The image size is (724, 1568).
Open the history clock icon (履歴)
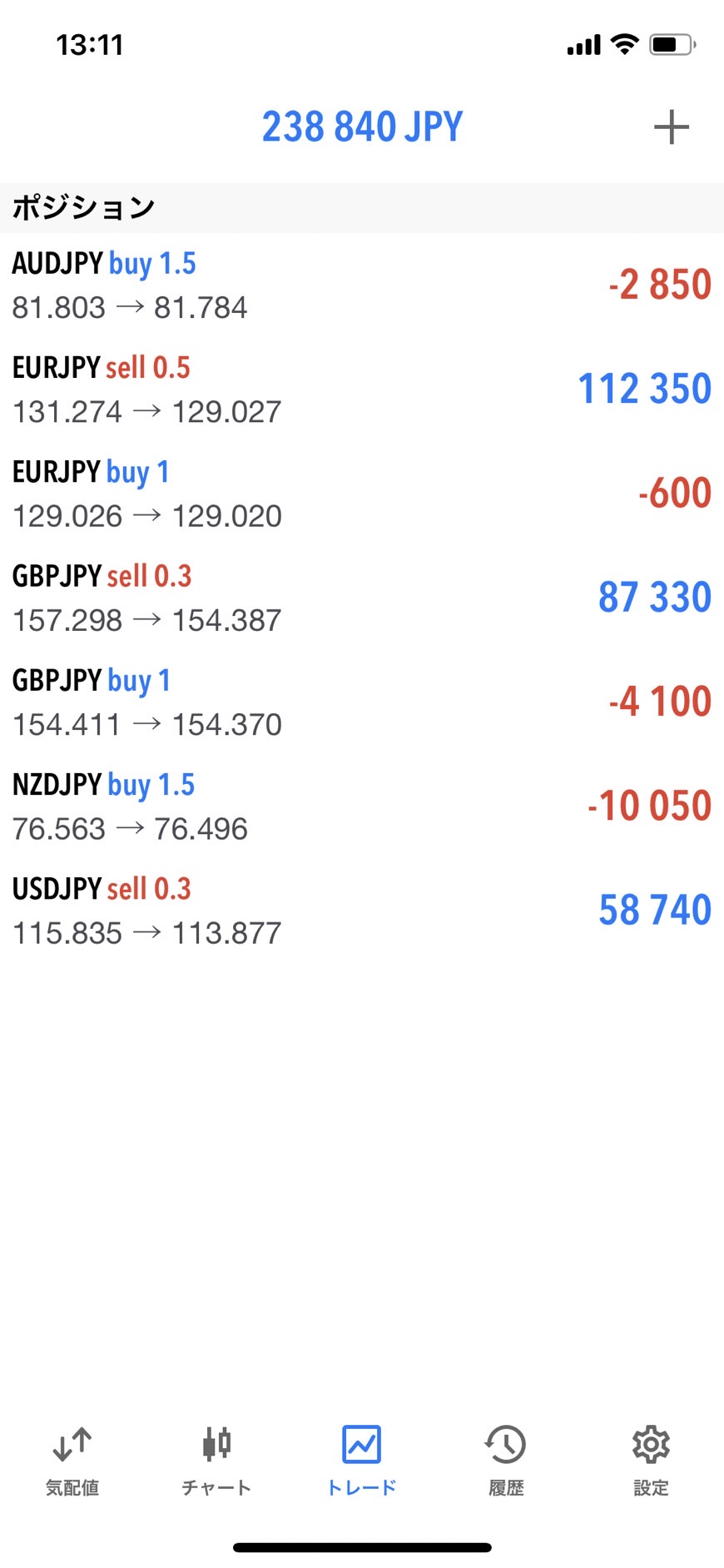506,1445
